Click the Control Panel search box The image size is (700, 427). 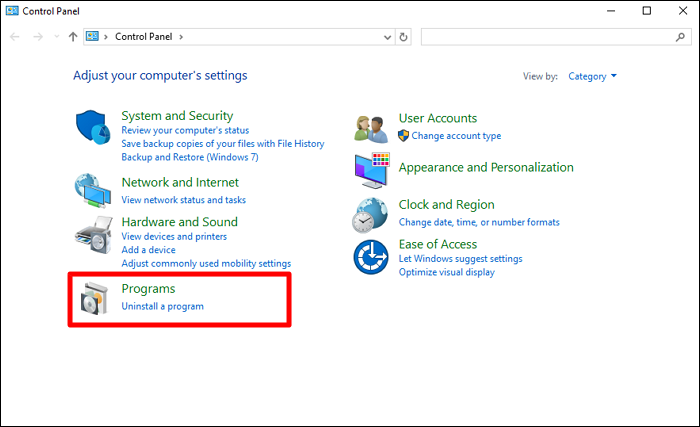click(550, 37)
